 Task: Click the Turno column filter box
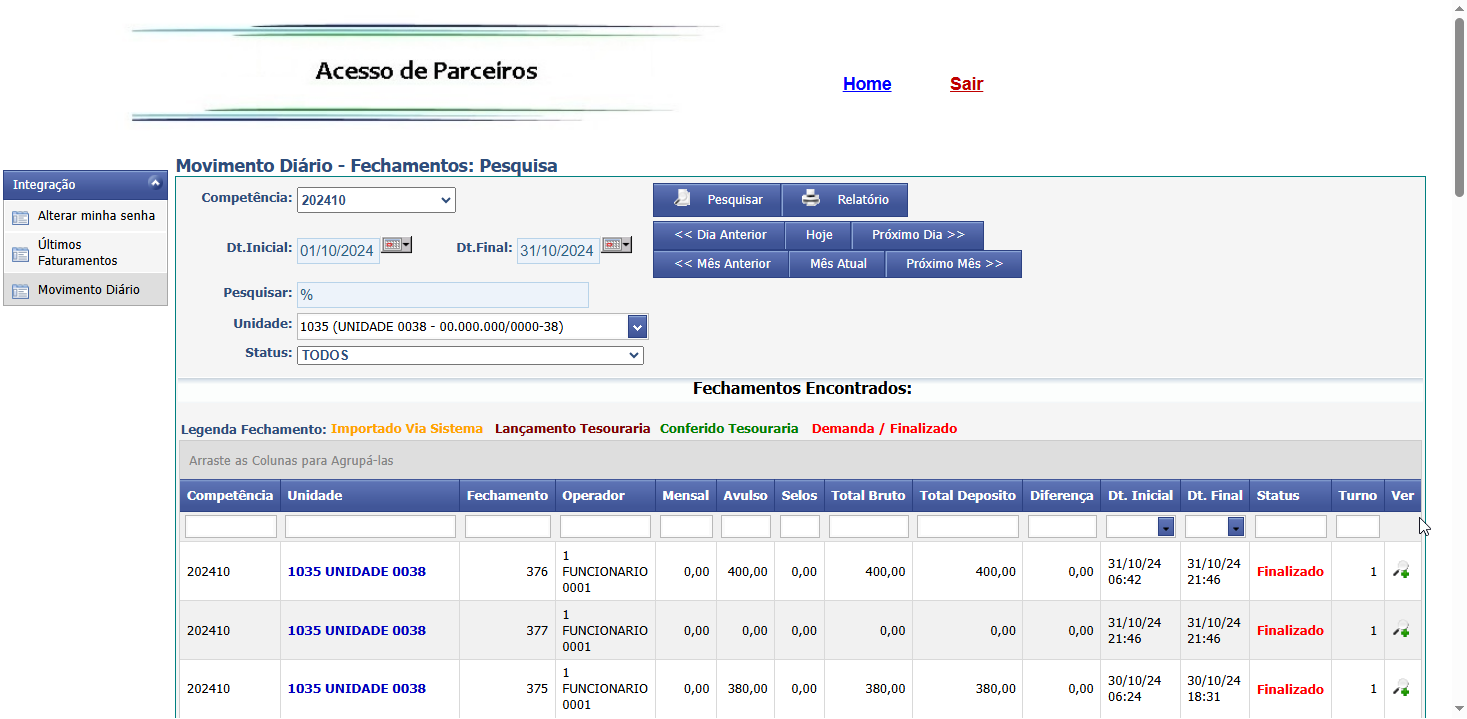point(1358,527)
